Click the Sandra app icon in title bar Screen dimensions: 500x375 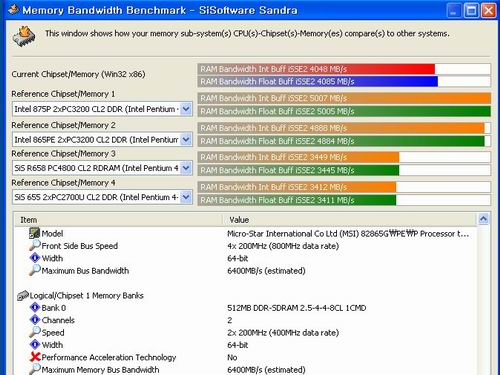13,10
